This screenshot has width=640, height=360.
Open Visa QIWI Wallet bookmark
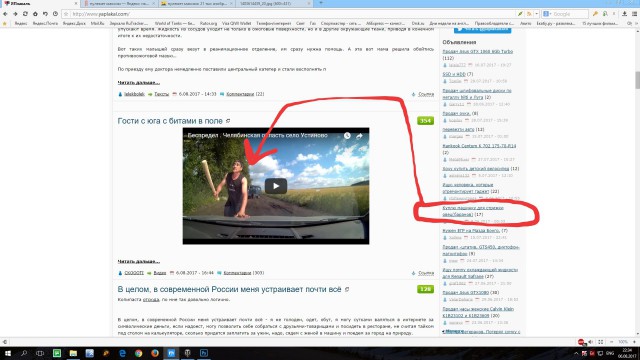tap(236, 24)
